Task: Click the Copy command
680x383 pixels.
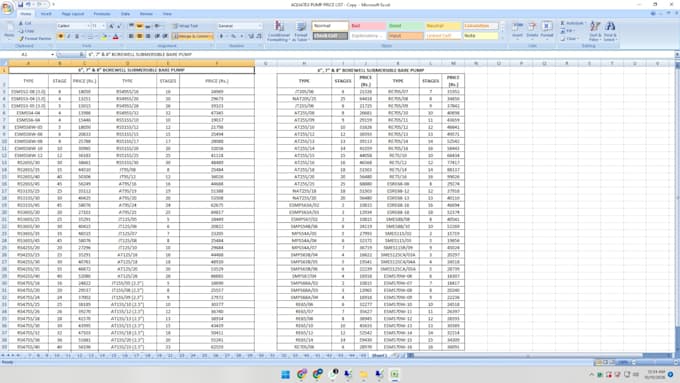Action: 26,31
